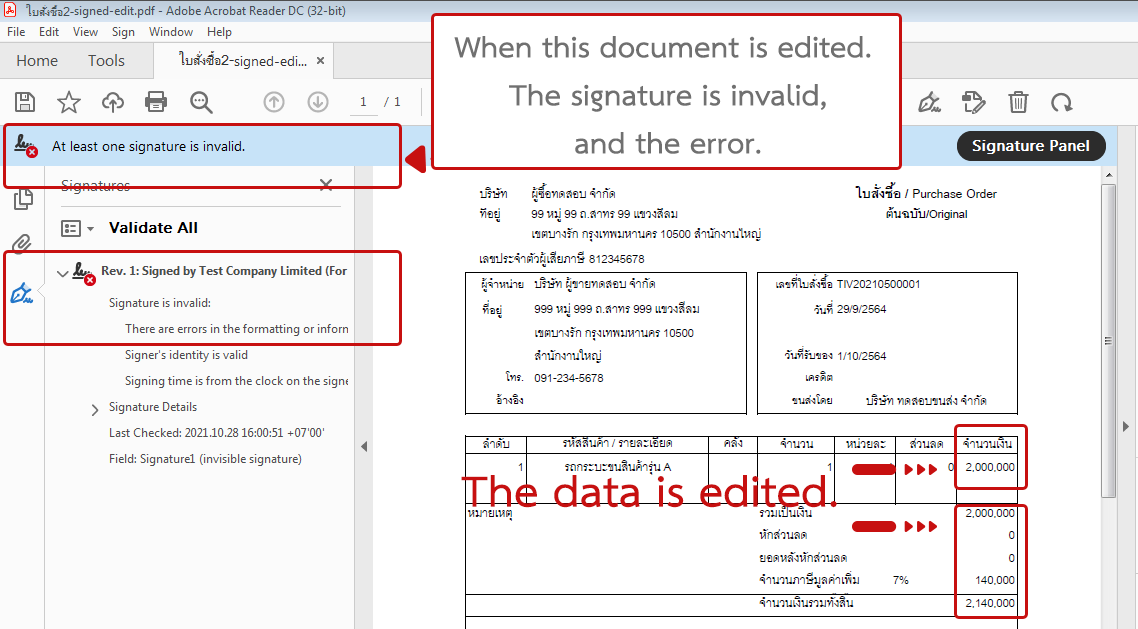Click the cloud share upload icon

pyautogui.click(x=112, y=101)
